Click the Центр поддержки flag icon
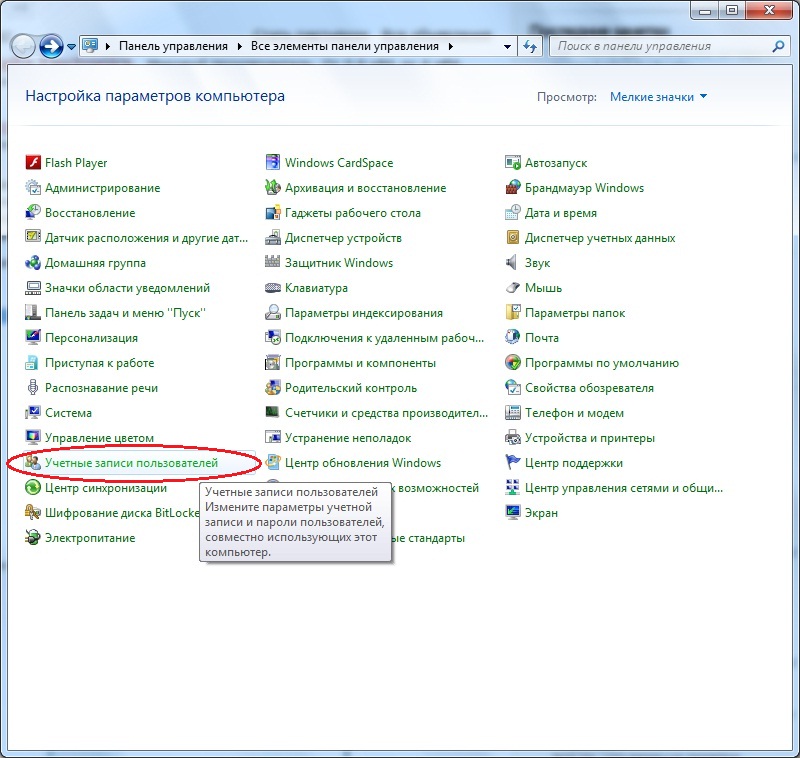Image resolution: width=800 pixels, height=758 pixels. point(513,463)
